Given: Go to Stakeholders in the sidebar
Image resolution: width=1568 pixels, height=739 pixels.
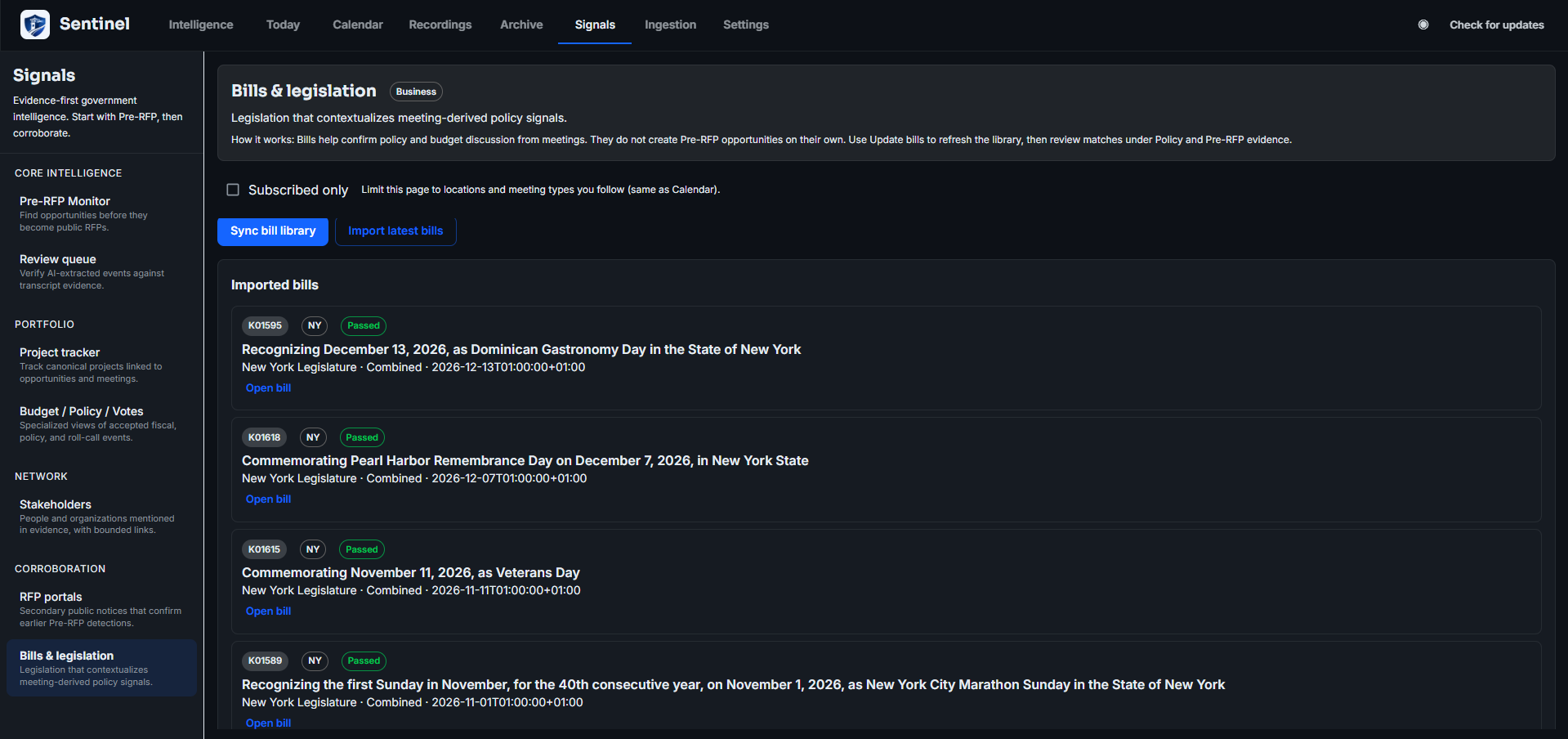Looking at the screenshot, I should (102, 517).
